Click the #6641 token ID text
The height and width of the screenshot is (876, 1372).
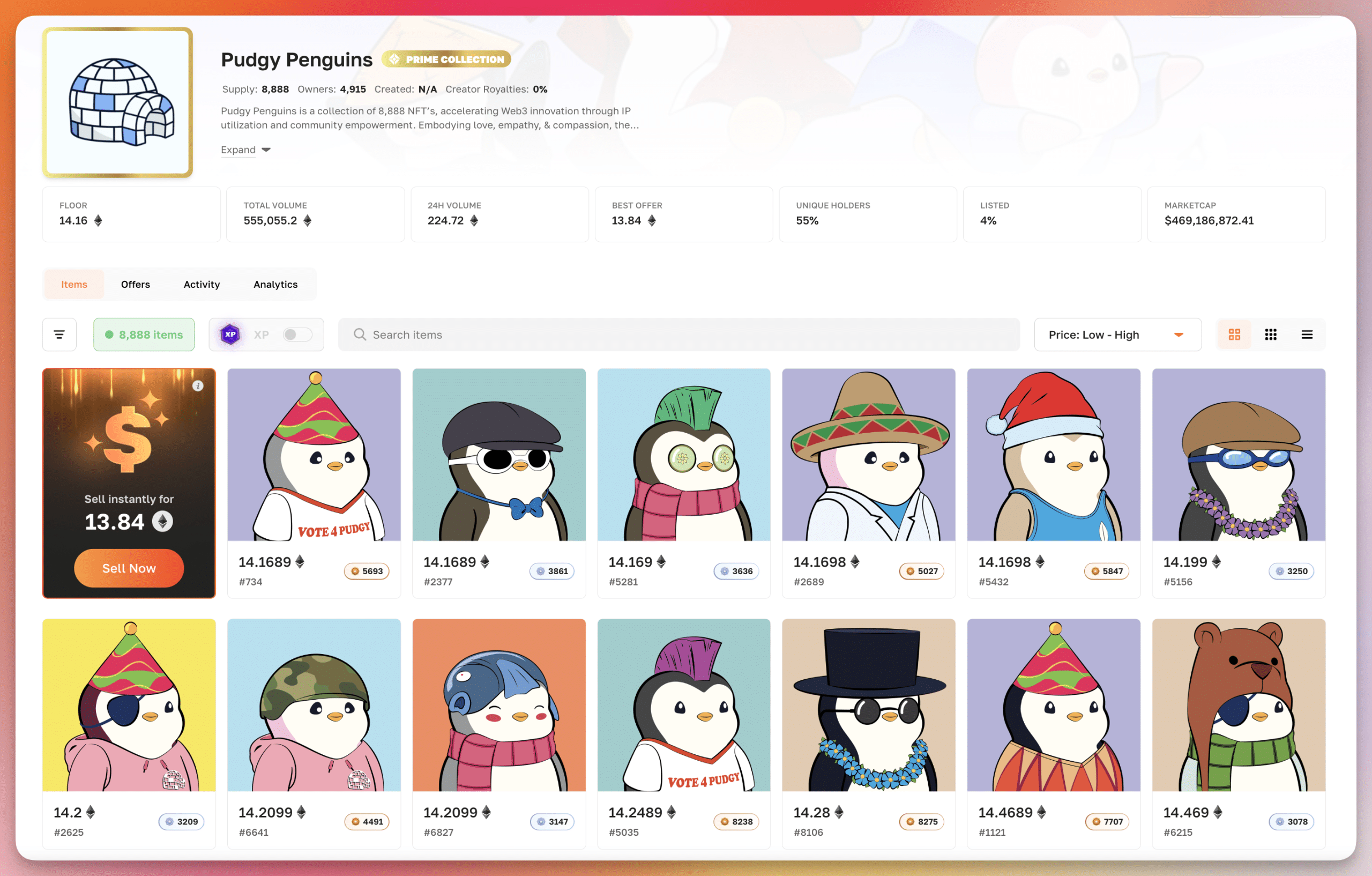[253, 832]
